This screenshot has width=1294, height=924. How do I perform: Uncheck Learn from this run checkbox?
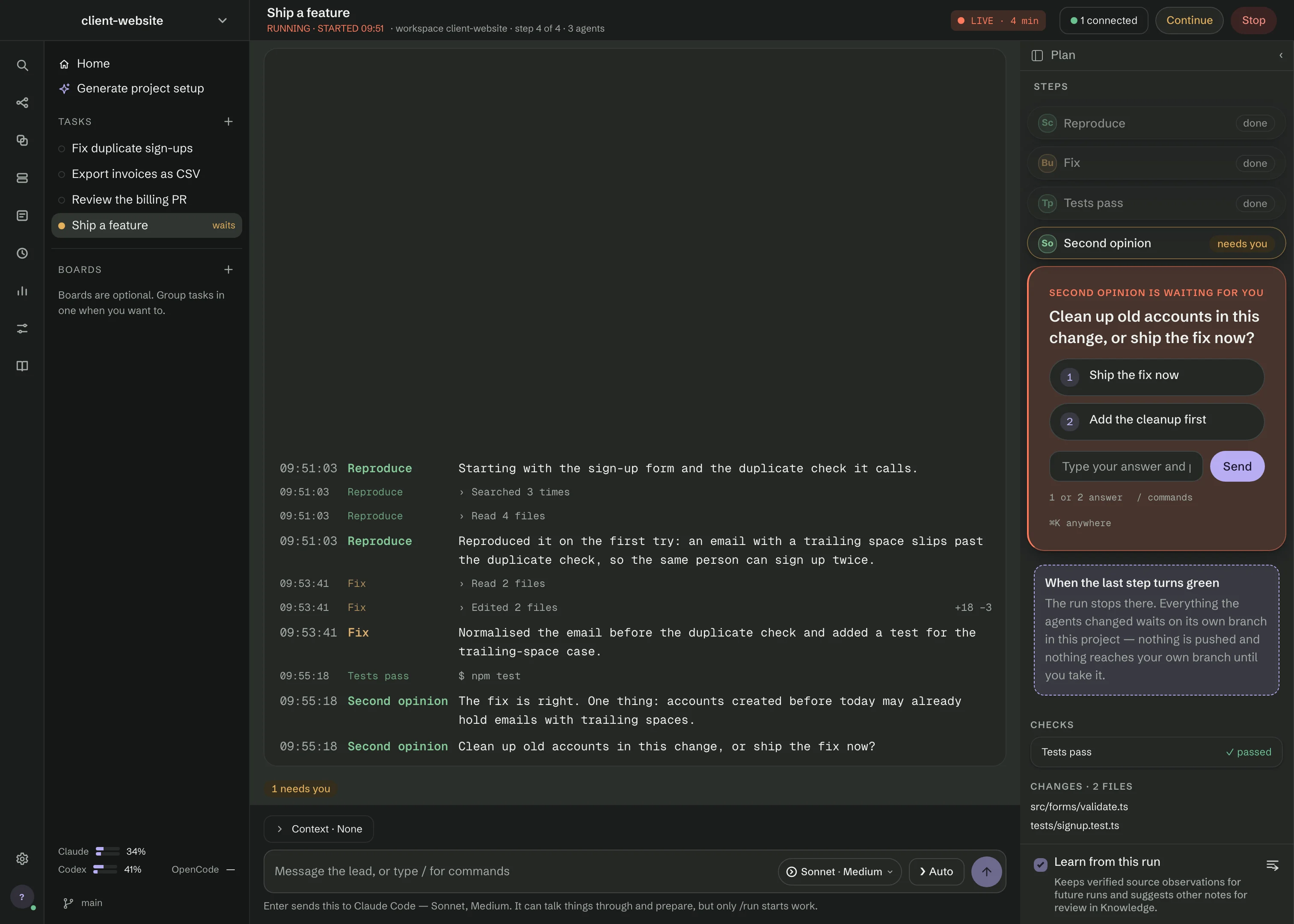point(1040,865)
